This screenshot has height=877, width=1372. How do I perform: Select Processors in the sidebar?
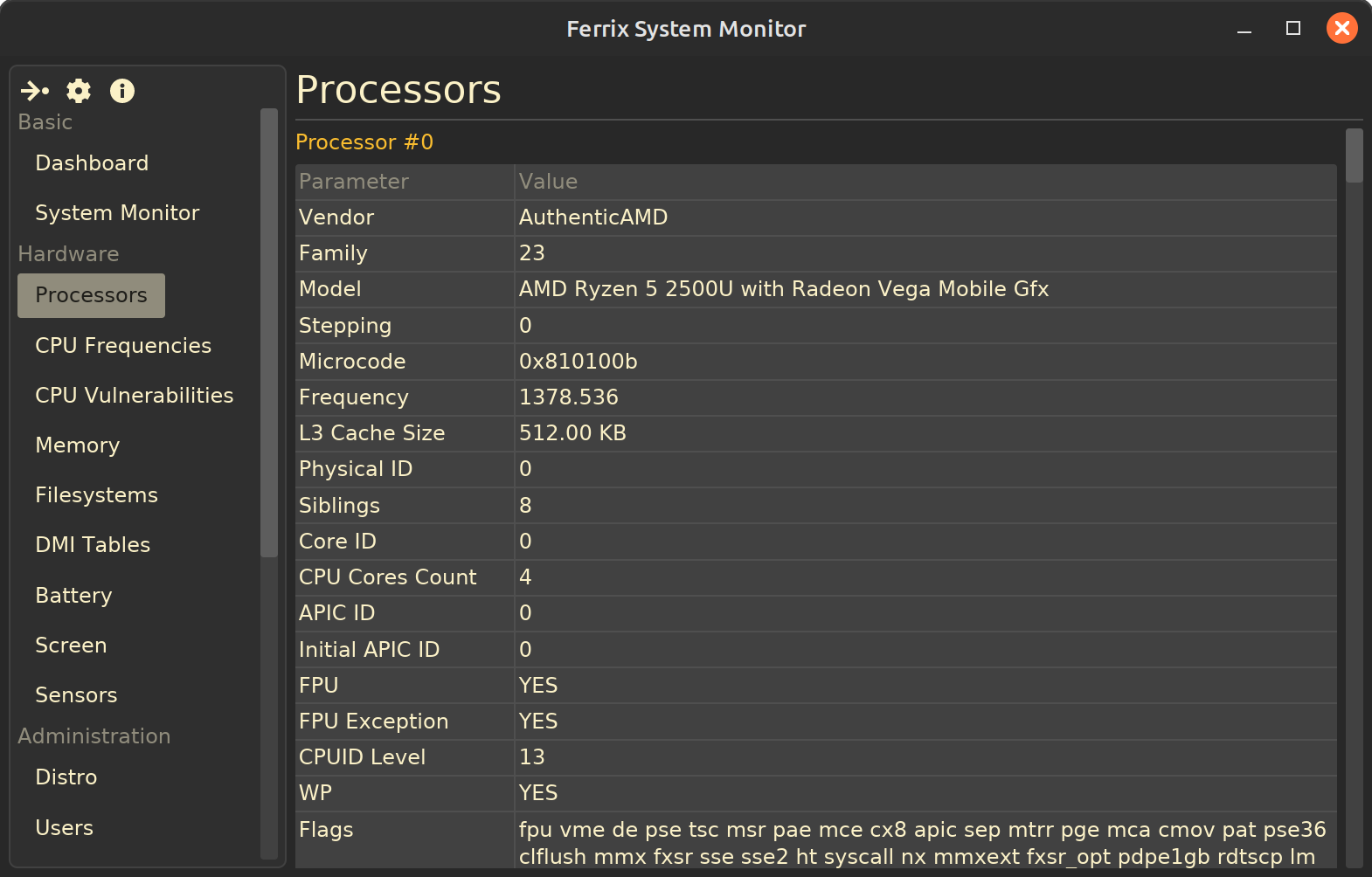click(91, 295)
